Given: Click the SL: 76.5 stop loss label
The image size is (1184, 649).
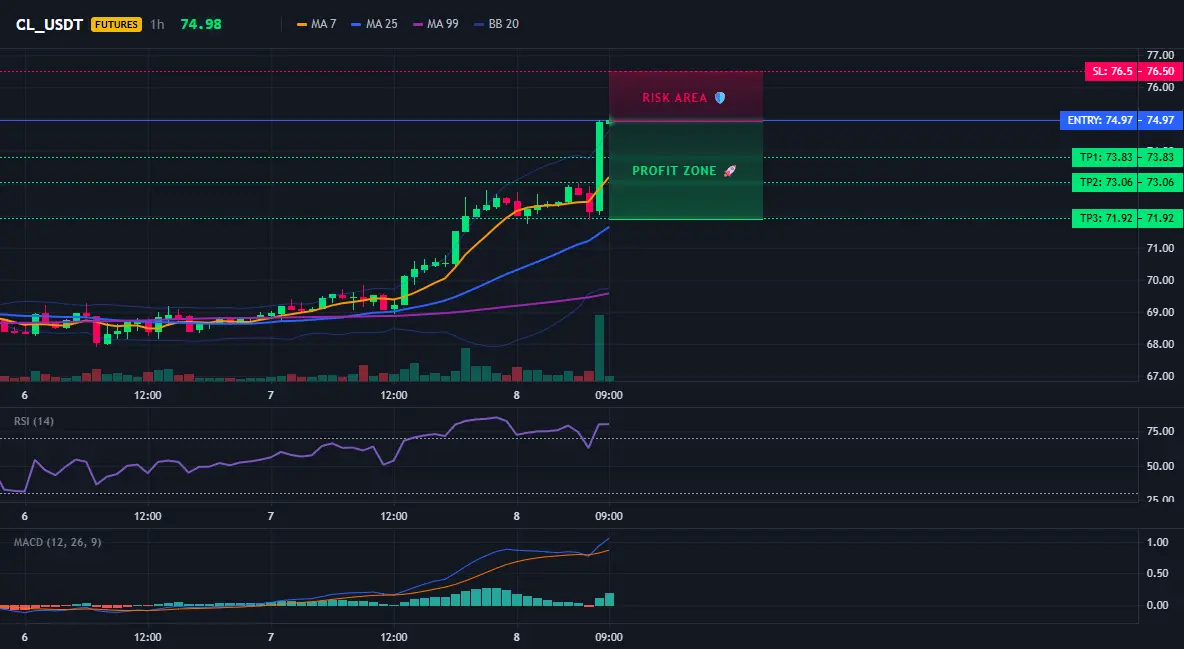Looking at the screenshot, I should click(1112, 72).
